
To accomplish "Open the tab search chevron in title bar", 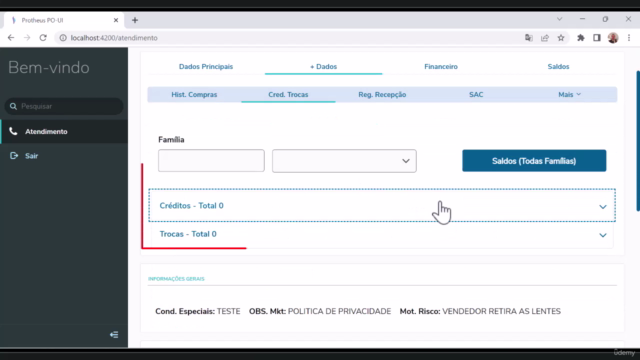I will point(560,19).
